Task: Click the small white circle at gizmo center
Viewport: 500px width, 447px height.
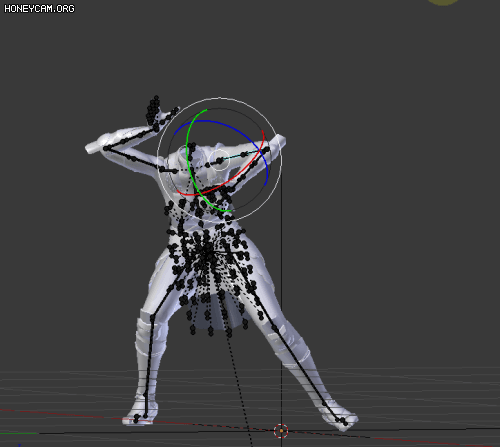Action: pos(220,160)
